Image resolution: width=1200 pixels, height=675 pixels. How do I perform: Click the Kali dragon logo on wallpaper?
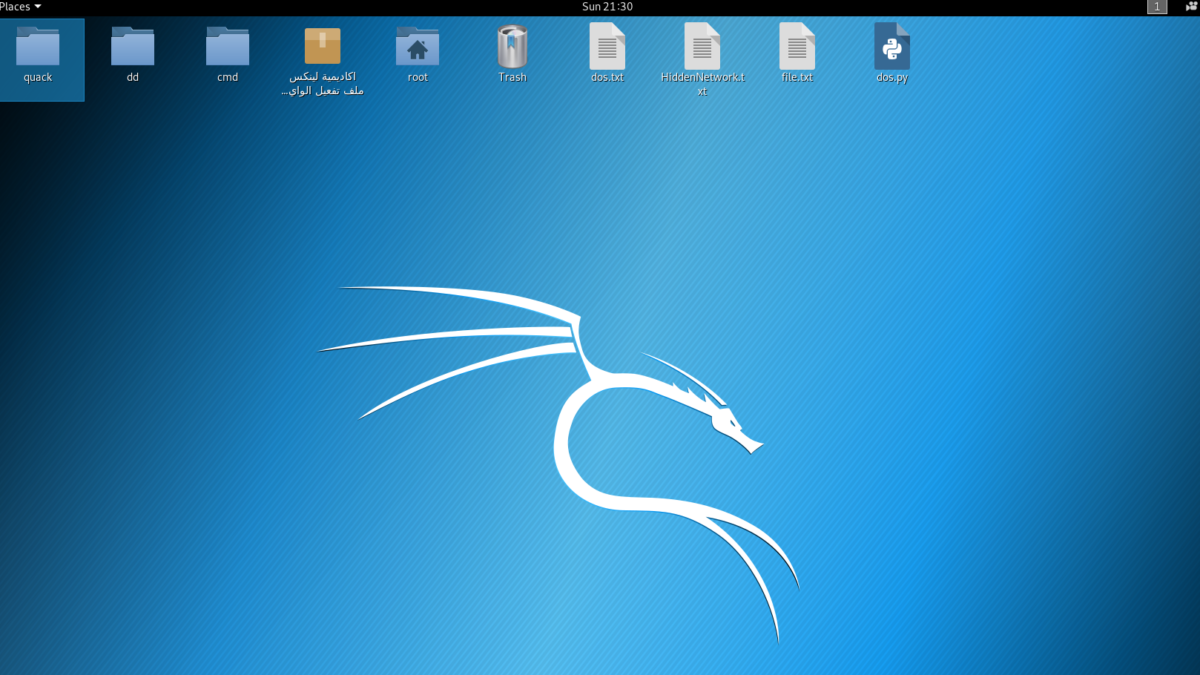click(600, 440)
